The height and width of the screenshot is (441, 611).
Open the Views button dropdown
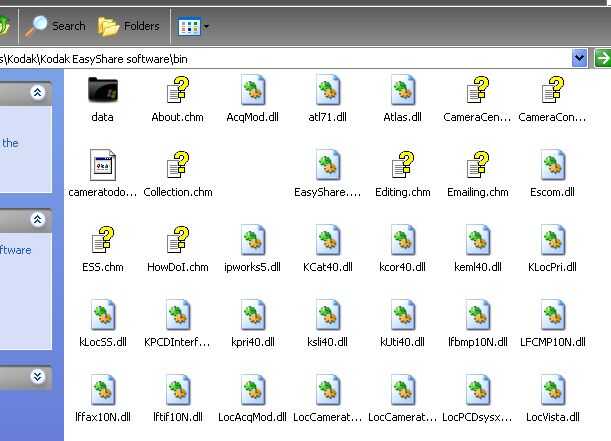(x=193, y=27)
